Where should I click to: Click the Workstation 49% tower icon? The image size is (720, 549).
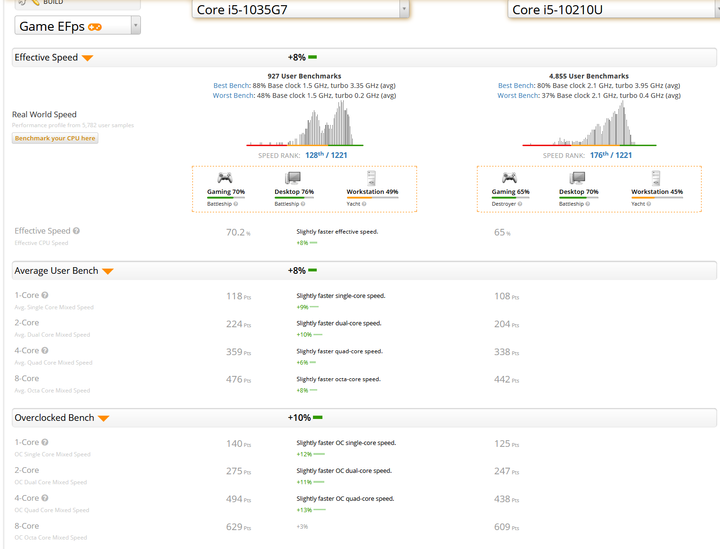coord(371,178)
